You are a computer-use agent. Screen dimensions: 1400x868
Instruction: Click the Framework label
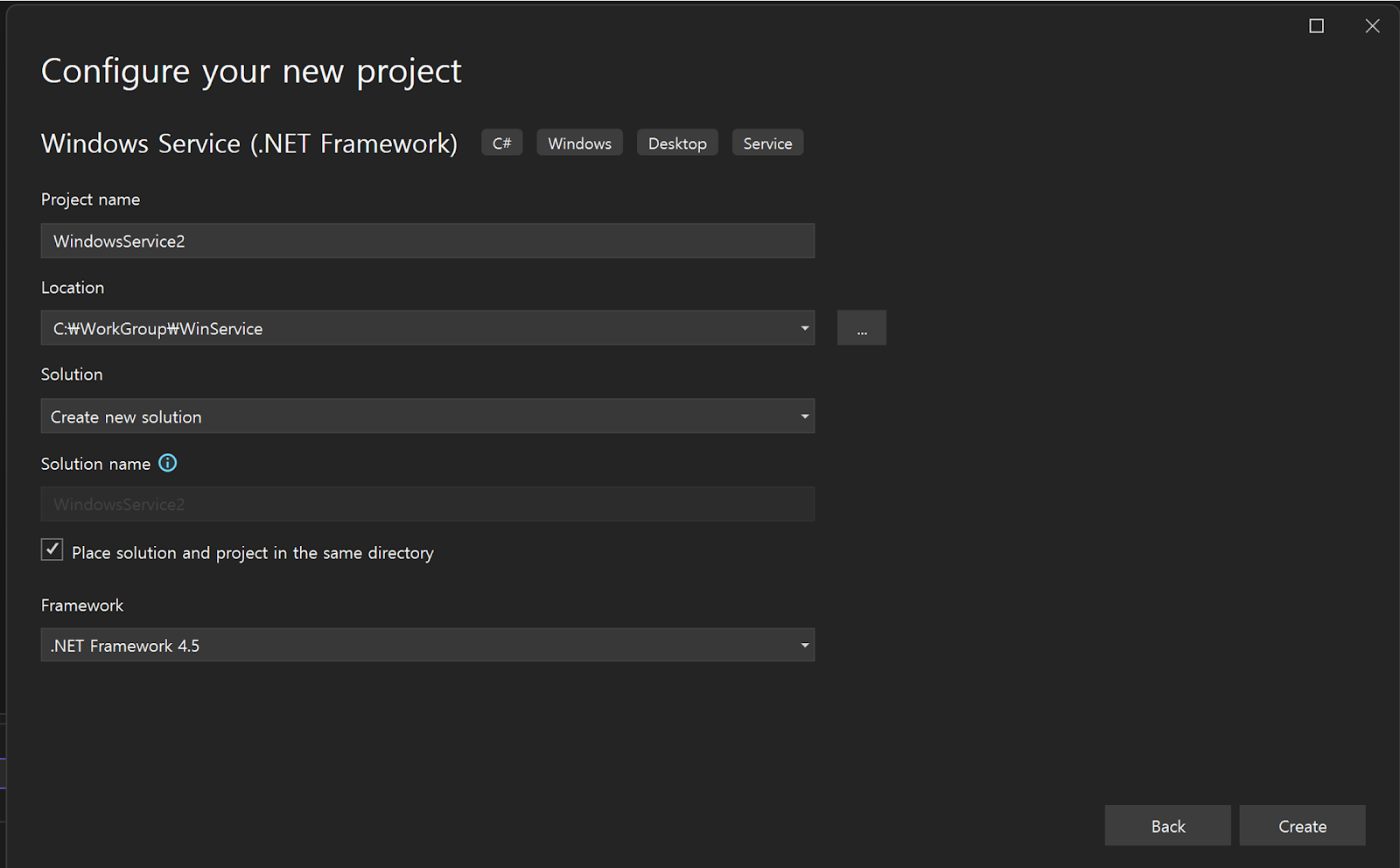coord(82,605)
